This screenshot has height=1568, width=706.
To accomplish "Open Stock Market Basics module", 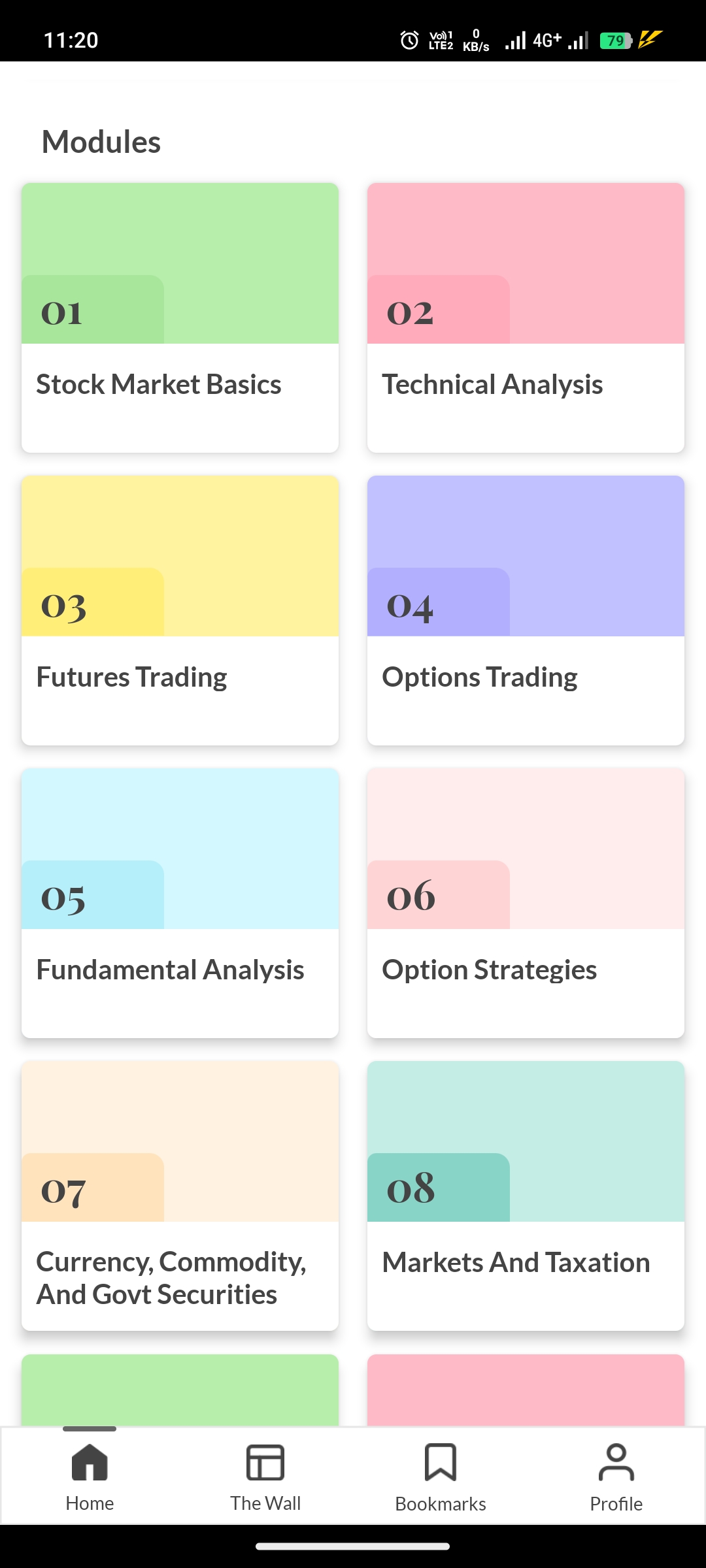I will coord(159,384).
